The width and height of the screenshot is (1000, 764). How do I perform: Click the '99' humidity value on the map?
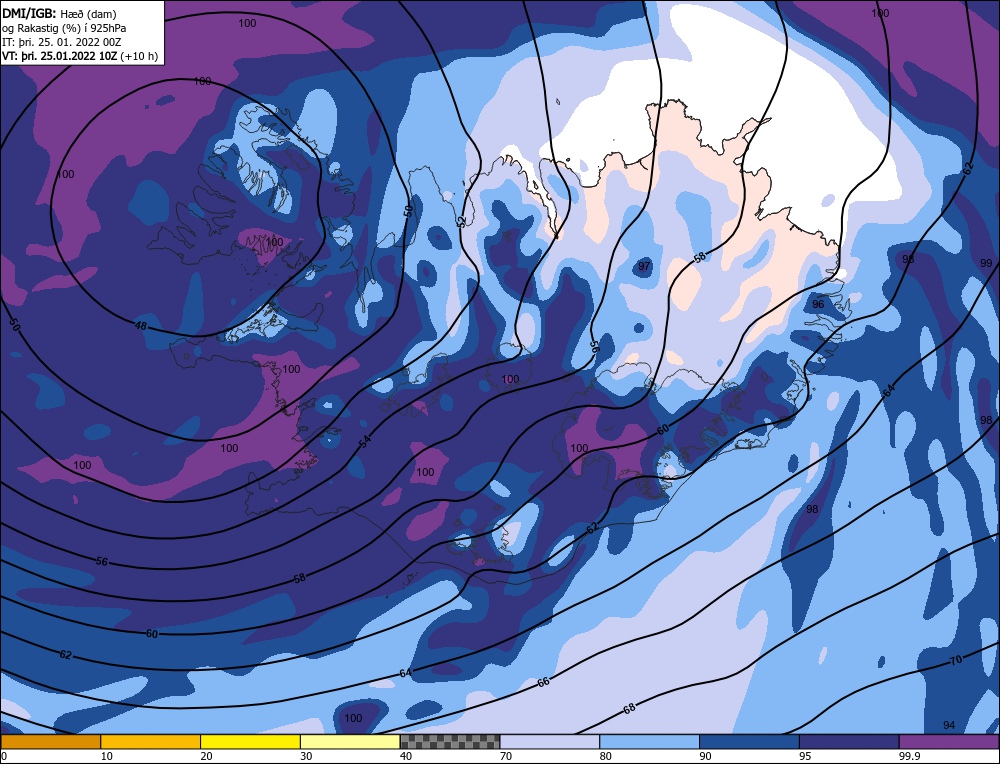tap(986, 263)
